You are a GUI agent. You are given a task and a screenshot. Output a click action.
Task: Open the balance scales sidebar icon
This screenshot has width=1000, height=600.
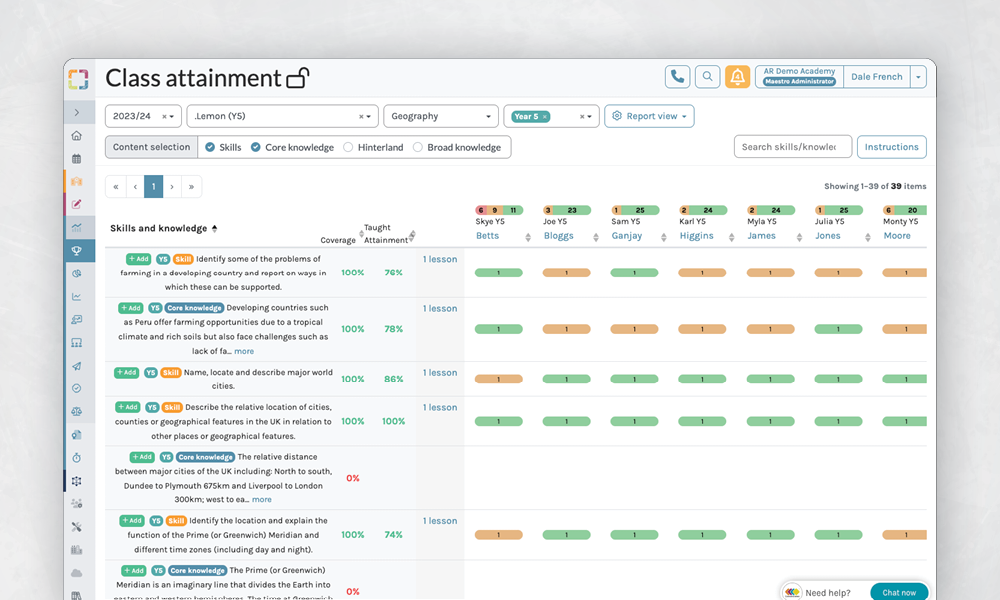(77, 411)
